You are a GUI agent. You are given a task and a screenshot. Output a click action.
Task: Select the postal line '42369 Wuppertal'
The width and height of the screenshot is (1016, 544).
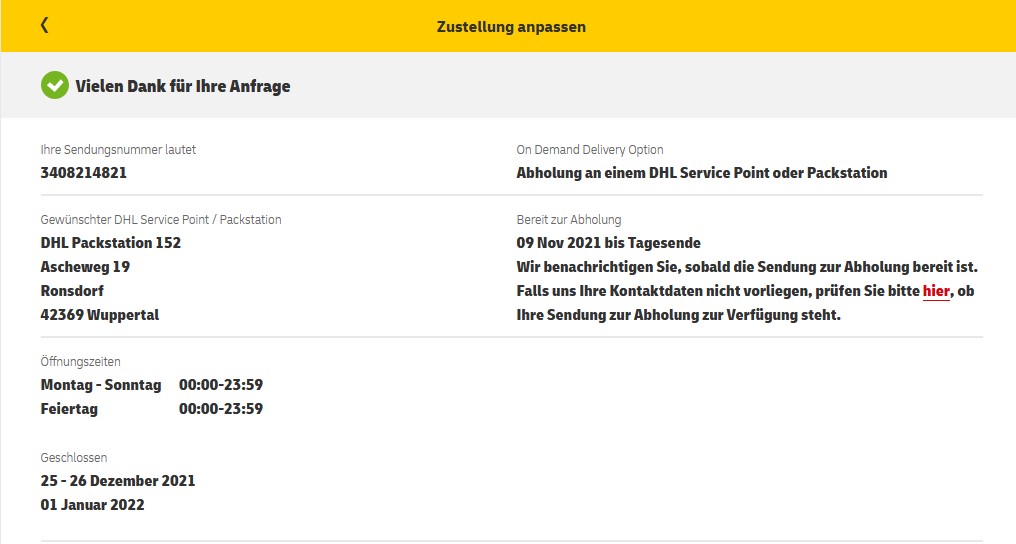pos(100,315)
